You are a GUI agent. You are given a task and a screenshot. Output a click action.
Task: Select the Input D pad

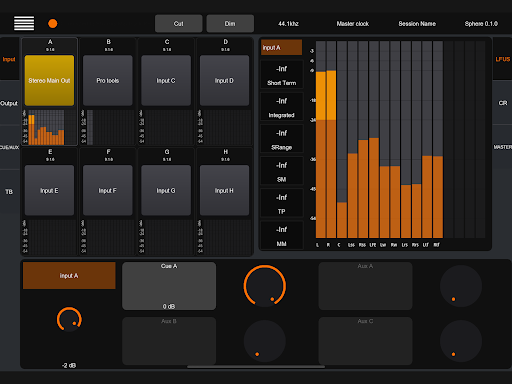tap(224, 80)
